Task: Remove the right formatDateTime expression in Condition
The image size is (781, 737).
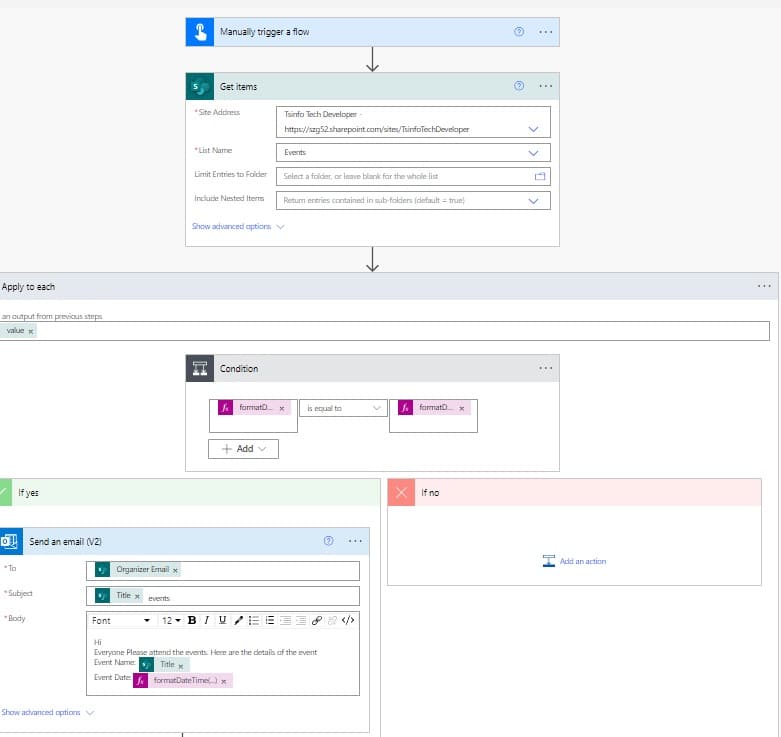Action: (x=462, y=408)
